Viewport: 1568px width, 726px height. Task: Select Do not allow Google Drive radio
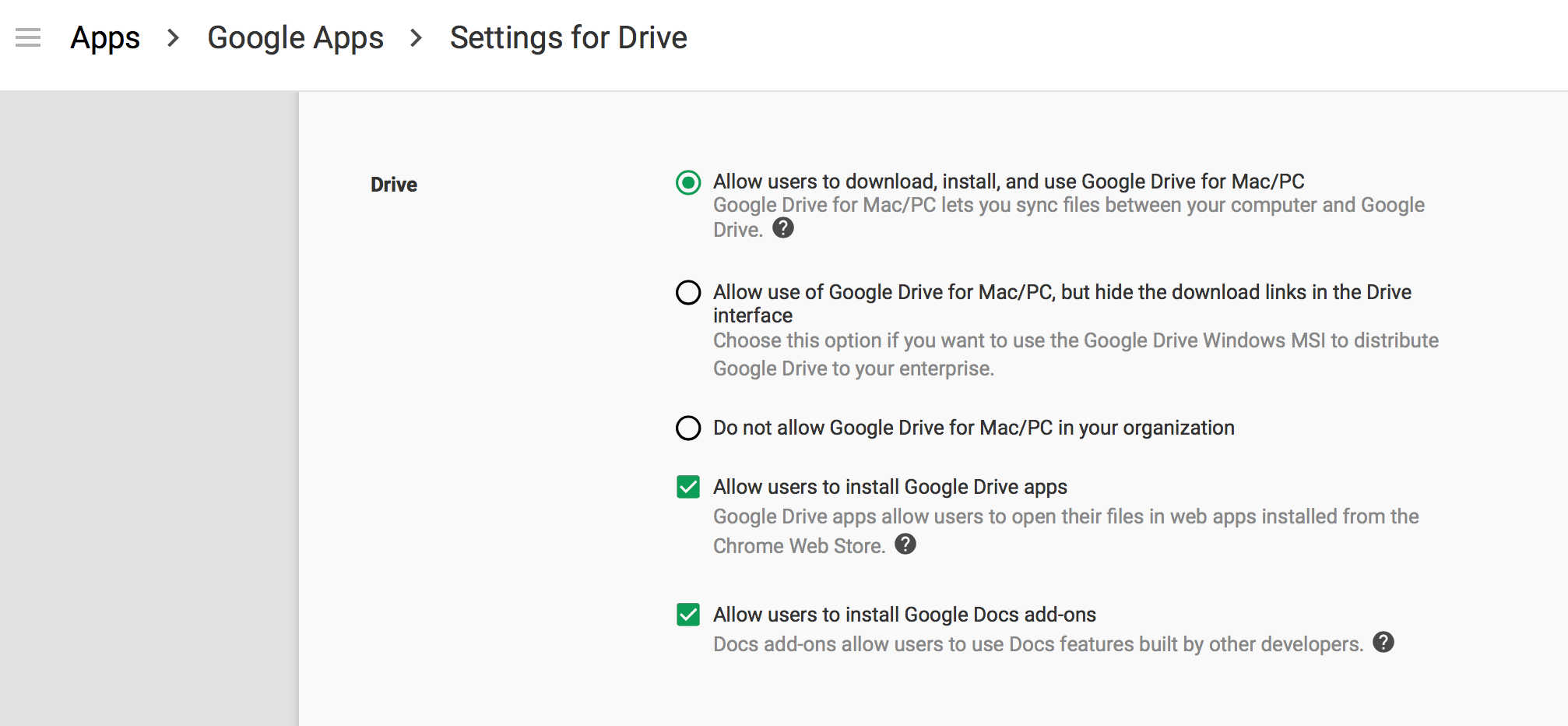[688, 428]
